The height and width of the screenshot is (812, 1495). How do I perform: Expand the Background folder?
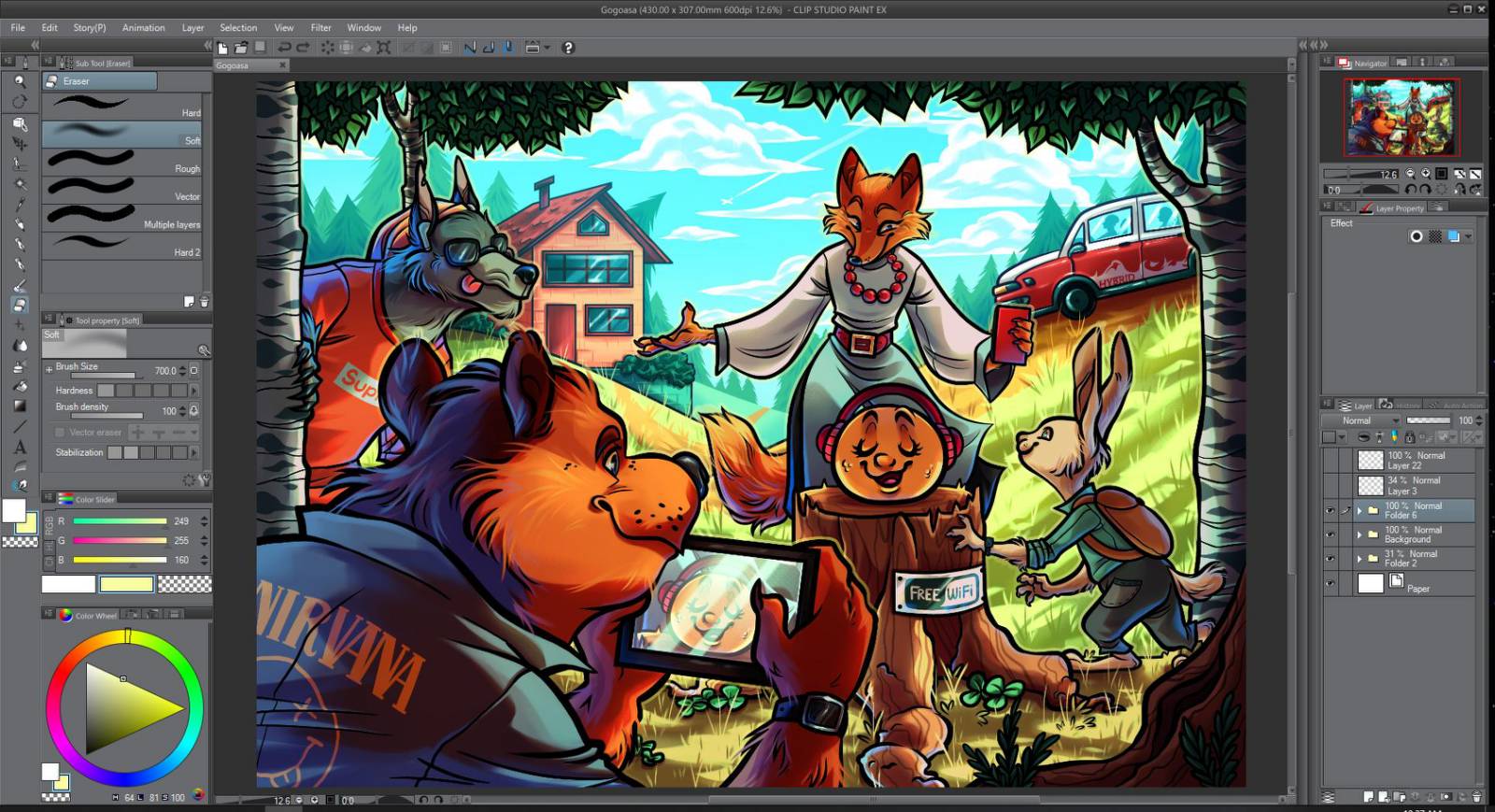tap(1360, 534)
